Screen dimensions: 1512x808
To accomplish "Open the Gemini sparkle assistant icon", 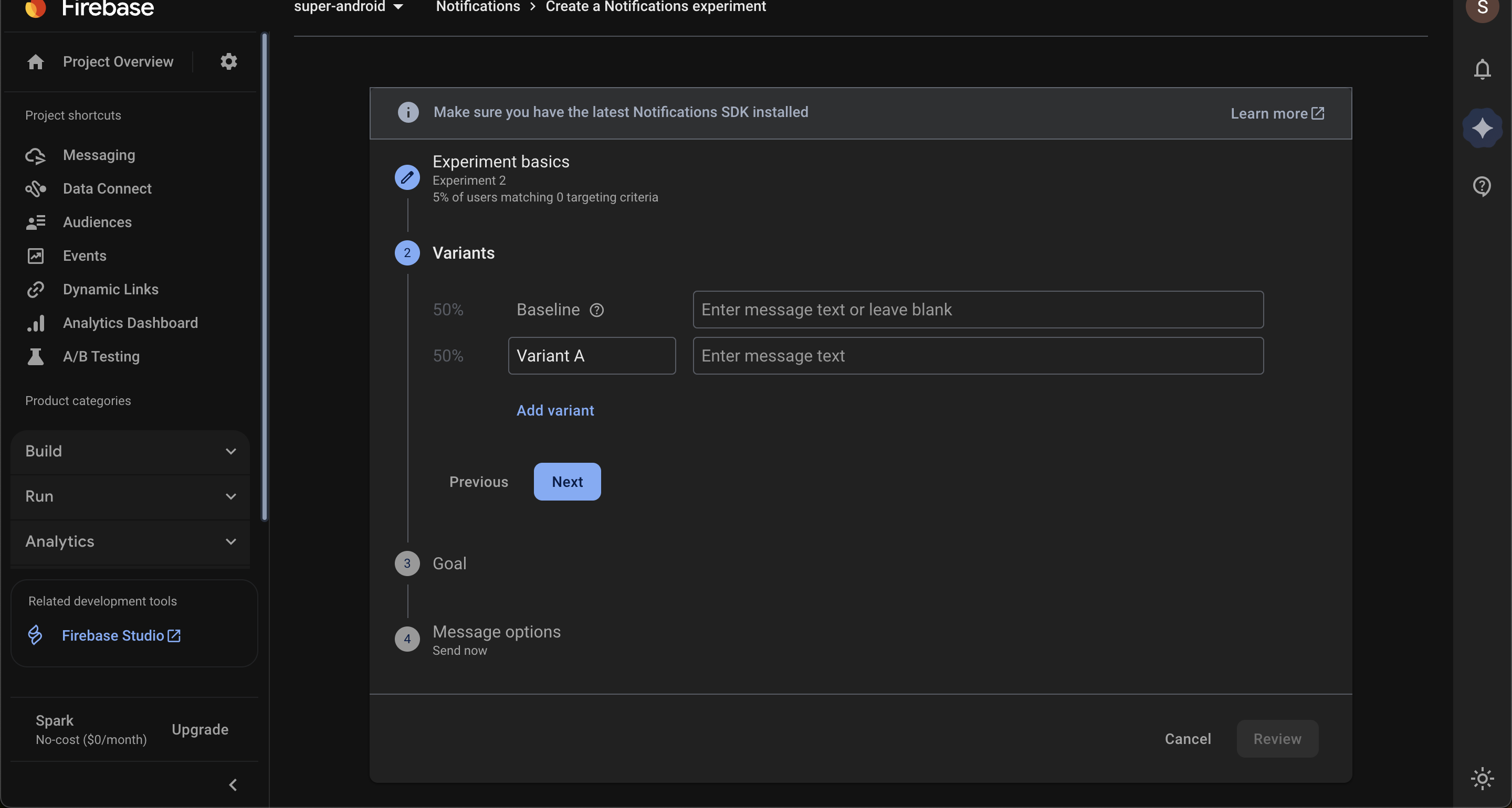I will [x=1482, y=128].
